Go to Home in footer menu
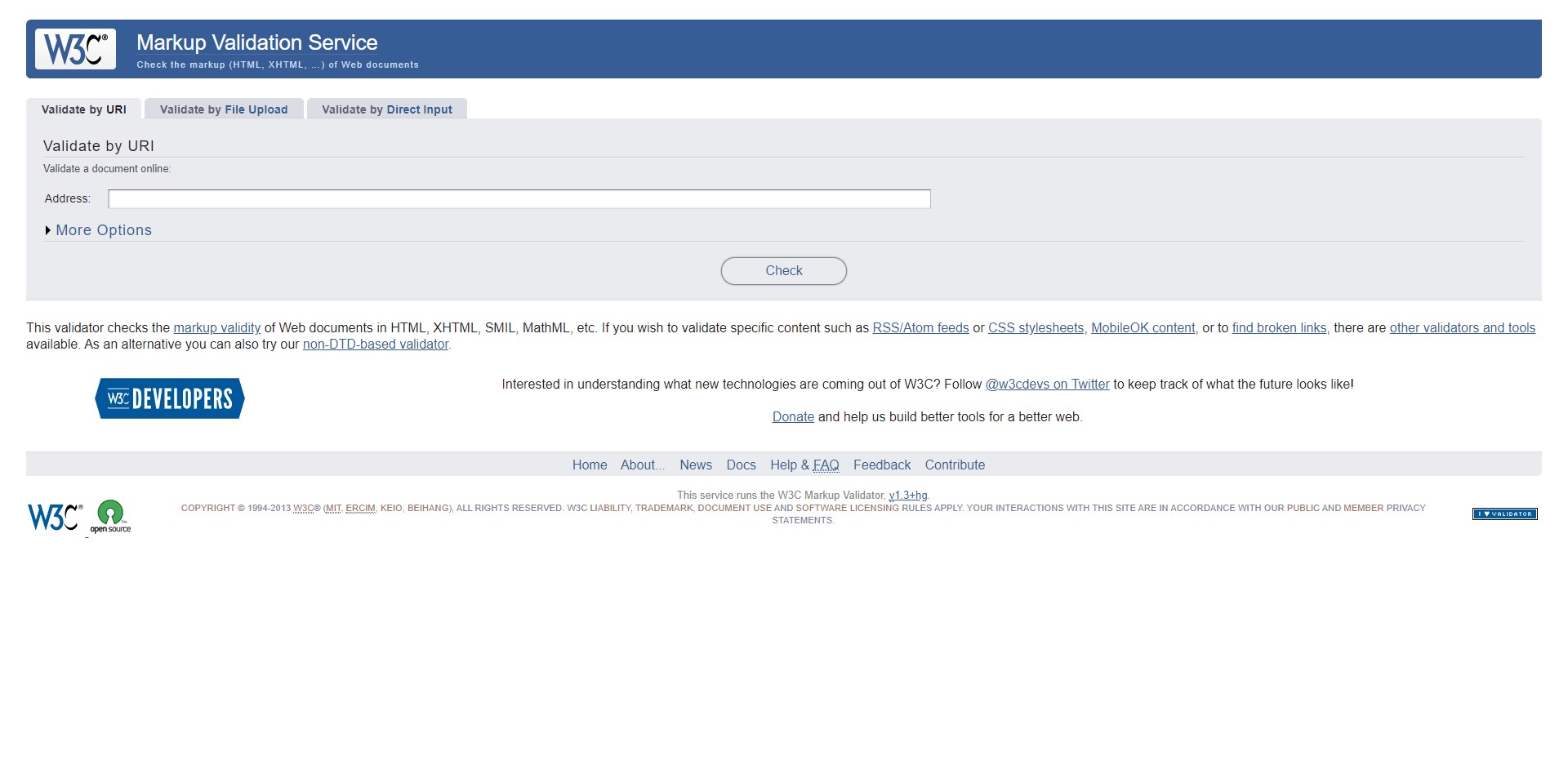Image resolution: width=1568 pixels, height=765 pixels. click(590, 465)
